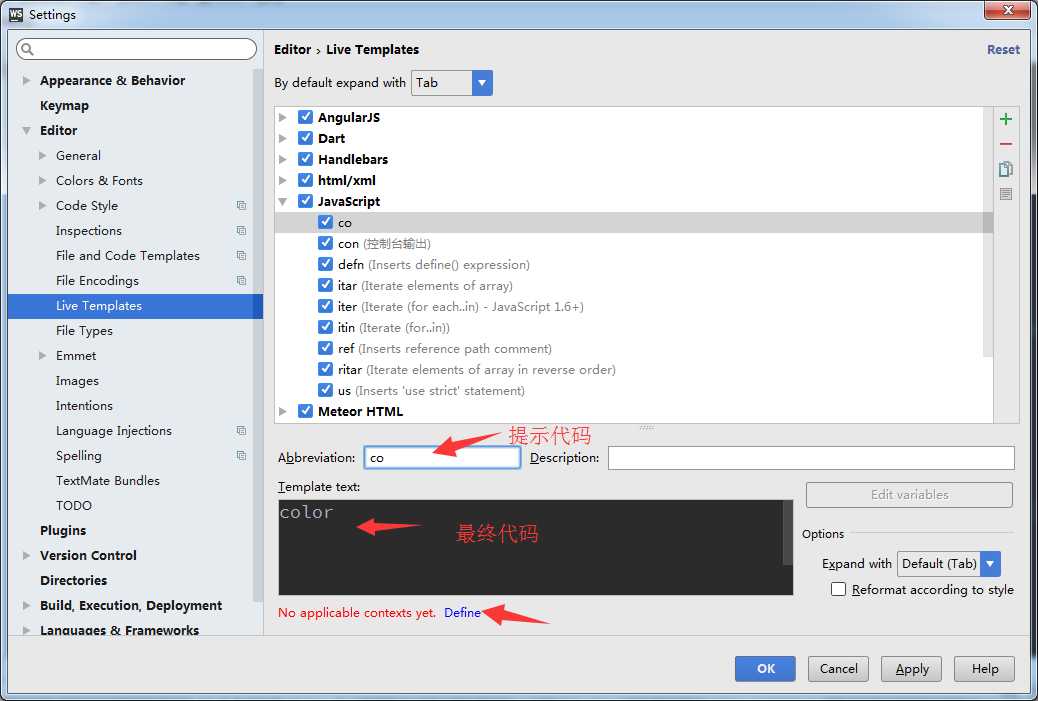The image size is (1038, 701).
Task: Open Directories settings
Action: [73, 581]
